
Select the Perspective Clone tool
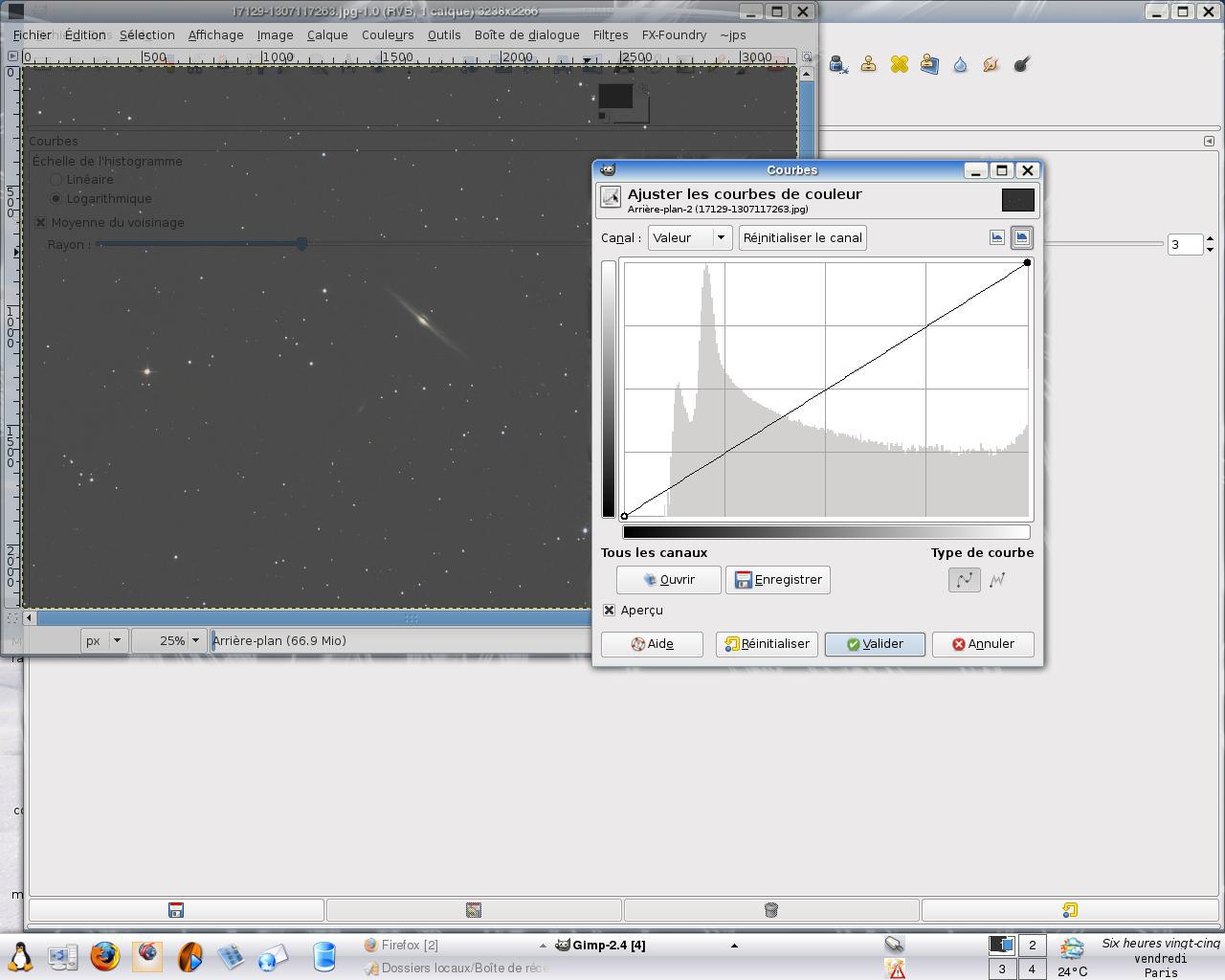coord(930,64)
